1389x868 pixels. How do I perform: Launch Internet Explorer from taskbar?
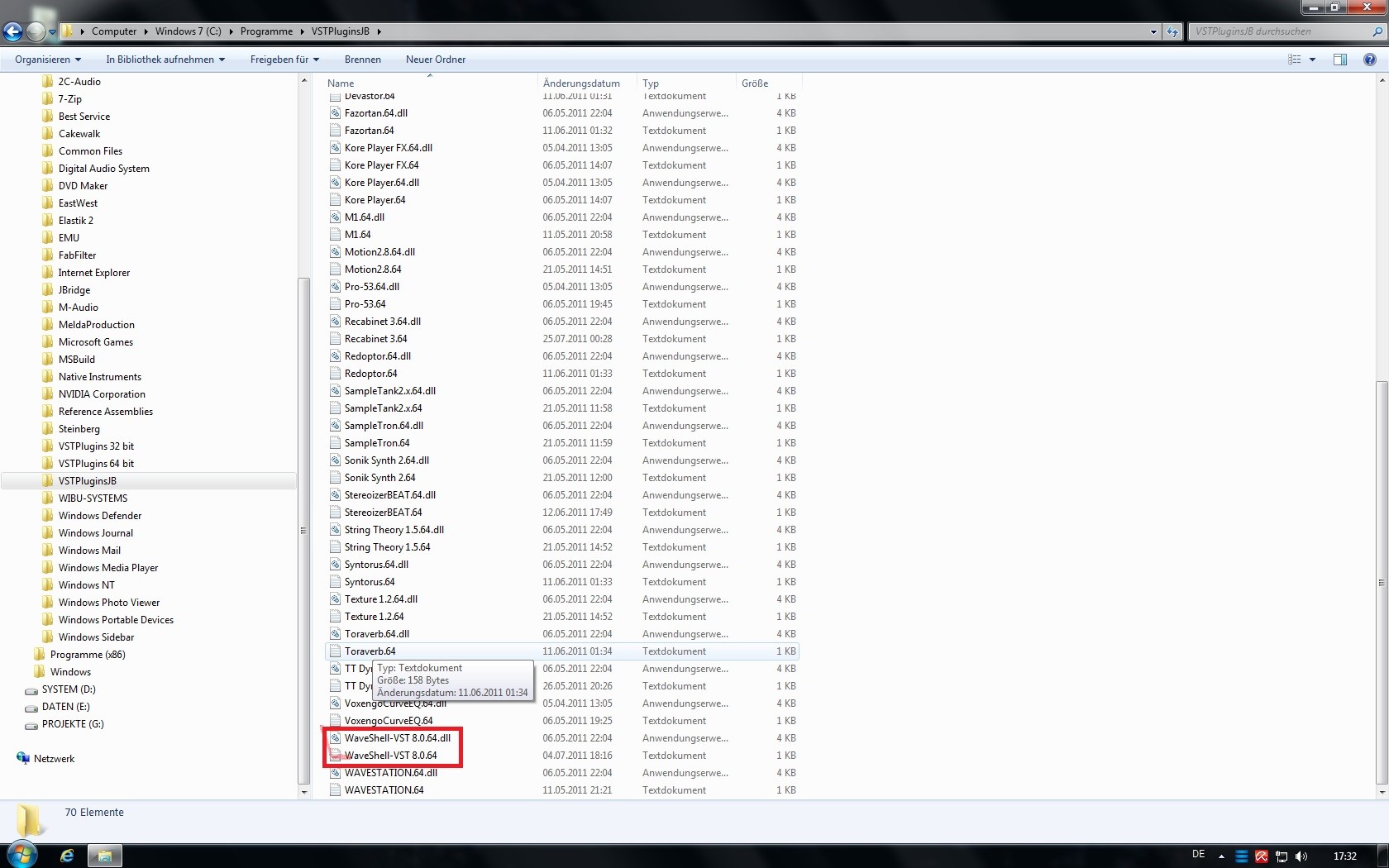(x=67, y=856)
